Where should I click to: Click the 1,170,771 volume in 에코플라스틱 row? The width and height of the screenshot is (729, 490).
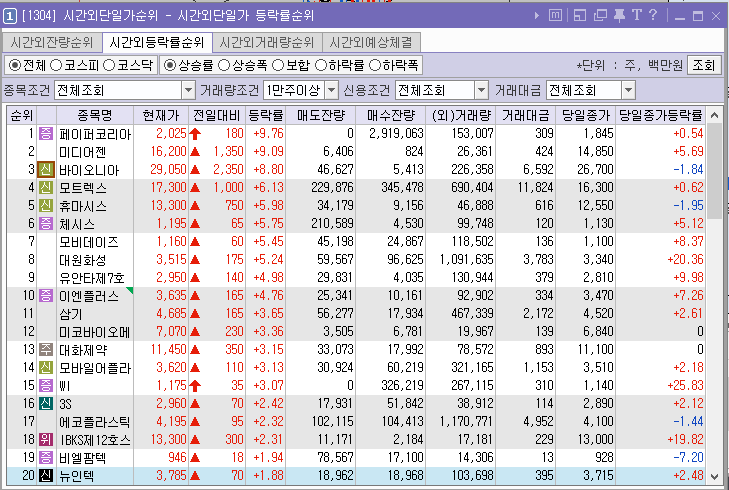(x=466, y=422)
